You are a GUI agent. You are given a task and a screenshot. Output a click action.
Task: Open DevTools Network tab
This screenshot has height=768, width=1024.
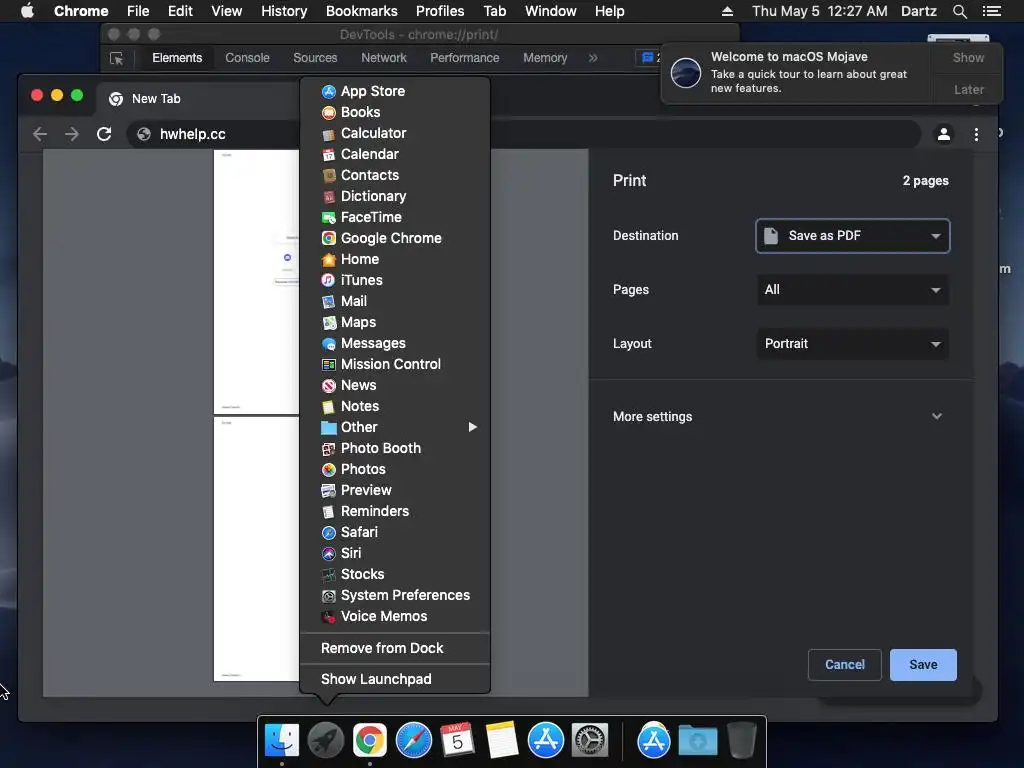[384, 57]
